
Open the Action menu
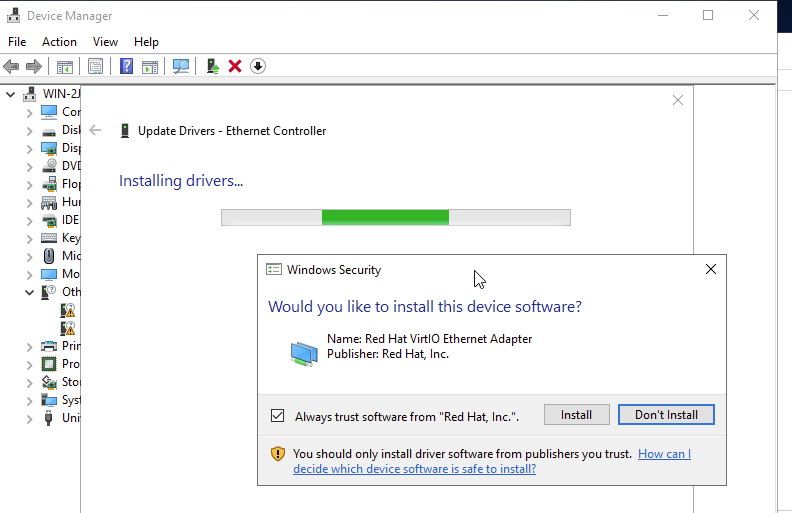coord(59,42)
